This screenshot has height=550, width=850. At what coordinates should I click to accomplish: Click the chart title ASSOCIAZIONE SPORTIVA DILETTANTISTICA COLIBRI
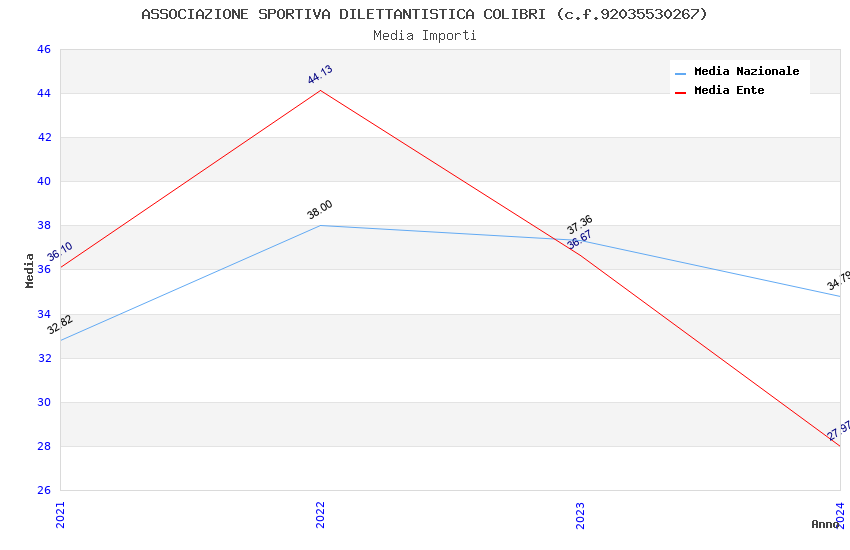[424, 14]
